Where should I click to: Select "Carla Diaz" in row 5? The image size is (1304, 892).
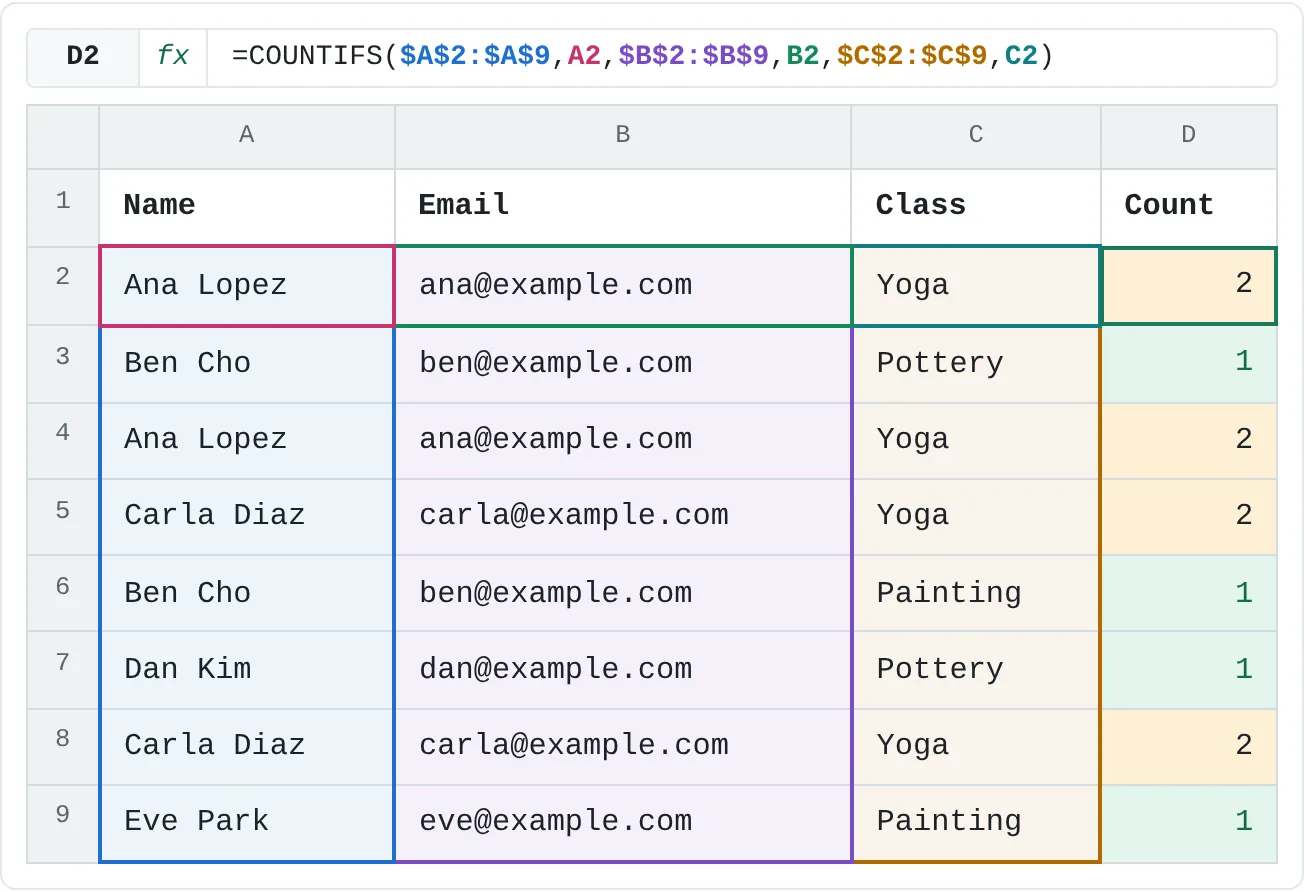(247, 517)
